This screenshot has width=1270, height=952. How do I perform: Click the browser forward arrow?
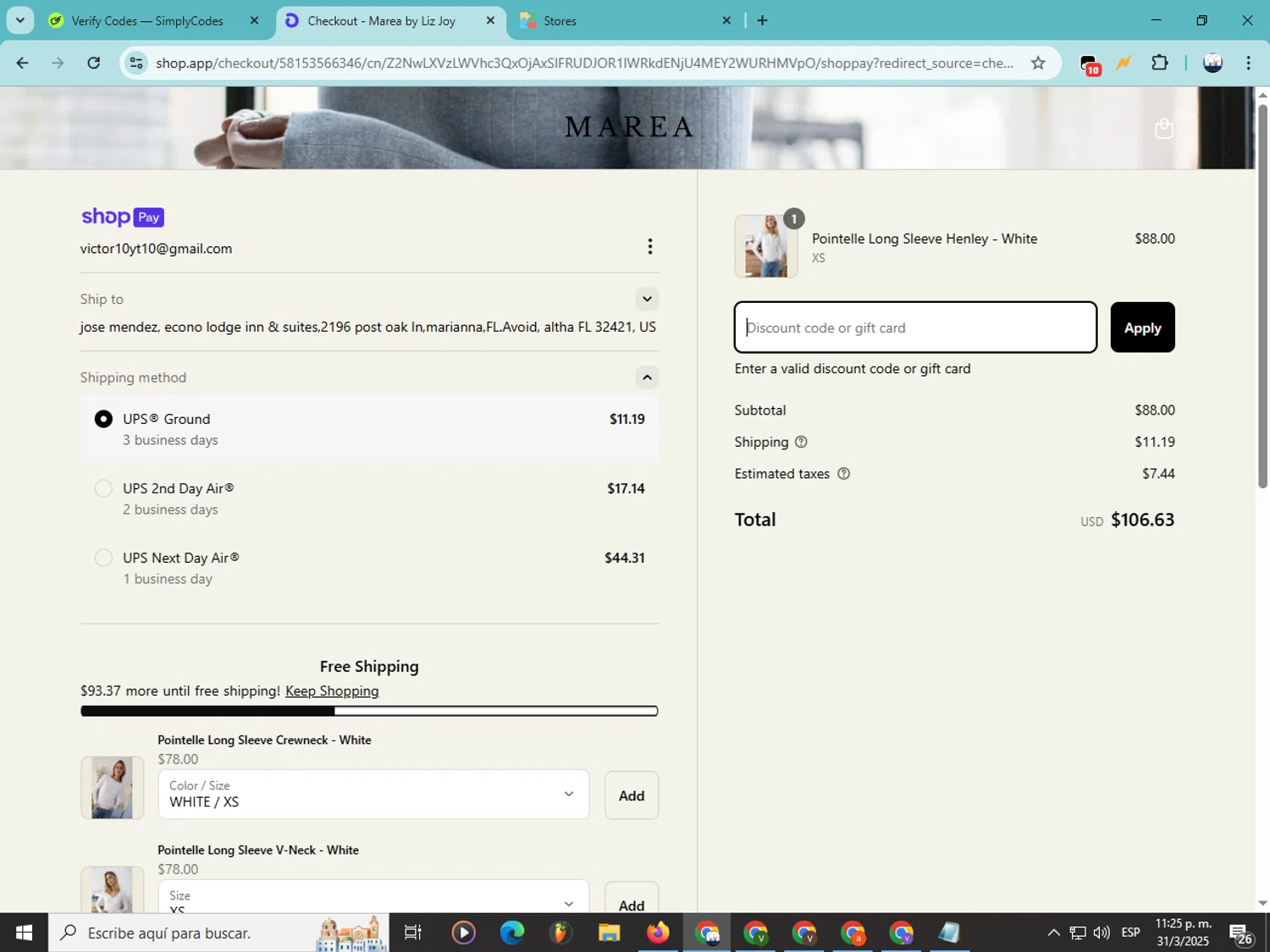pyautogui.click(x=58, y=63)
